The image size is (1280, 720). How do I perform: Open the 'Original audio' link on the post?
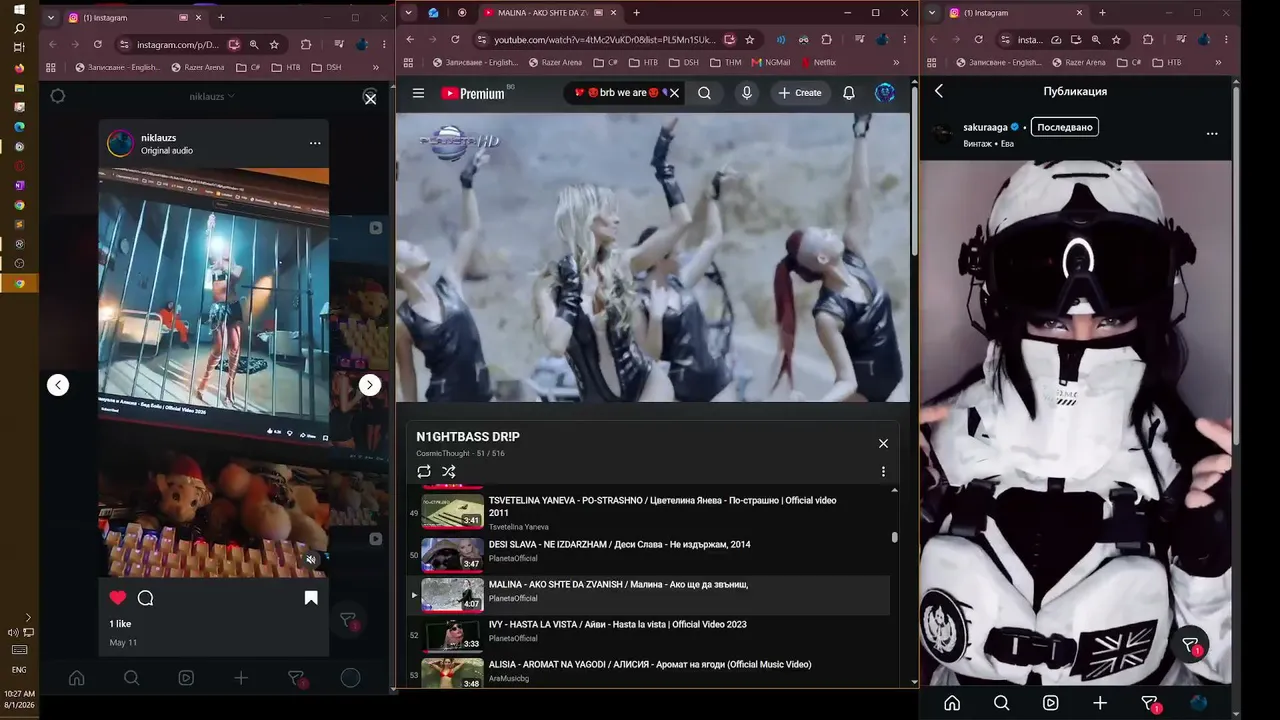[x=167, y=151]
